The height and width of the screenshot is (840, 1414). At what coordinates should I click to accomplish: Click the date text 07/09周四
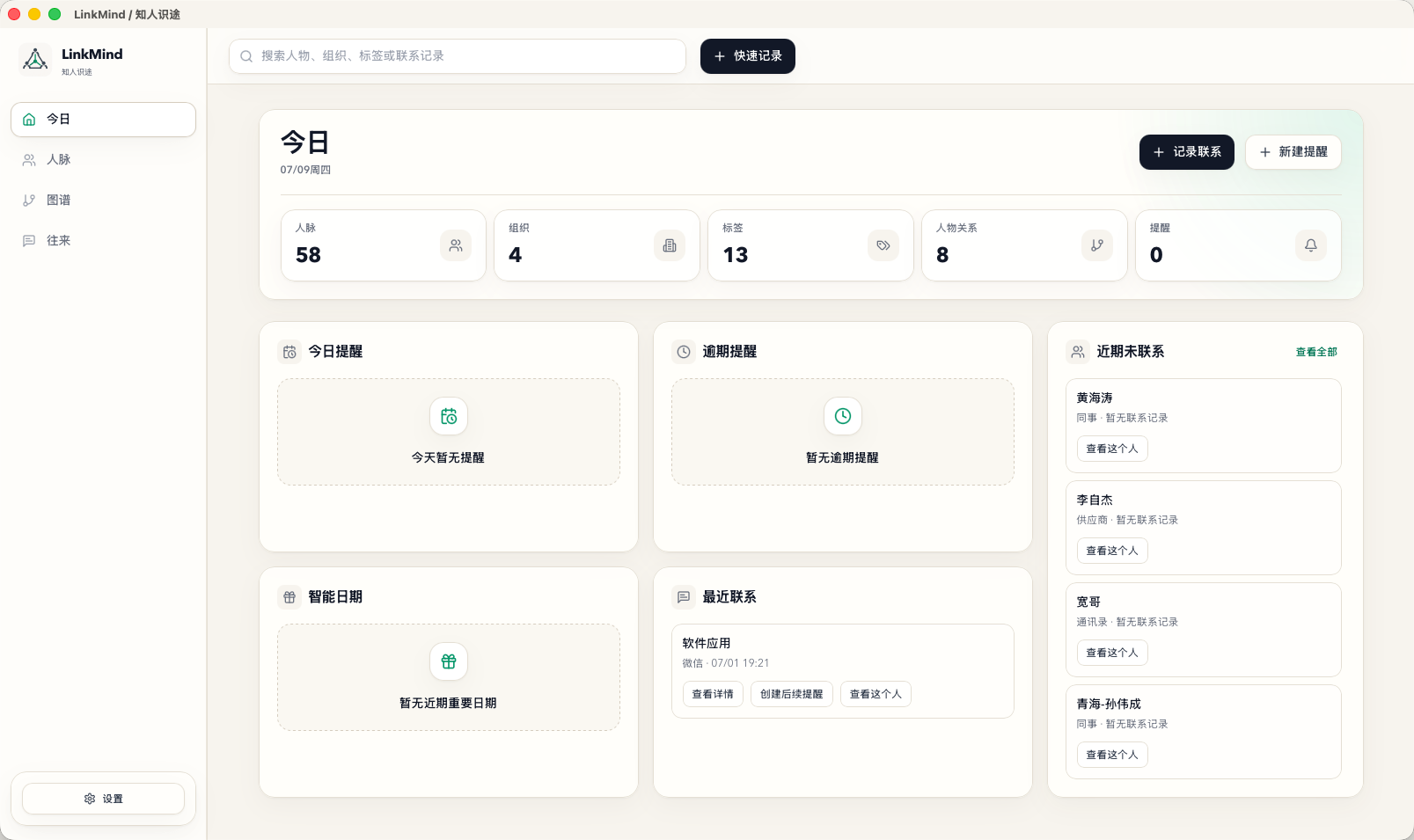click(305, 170)
